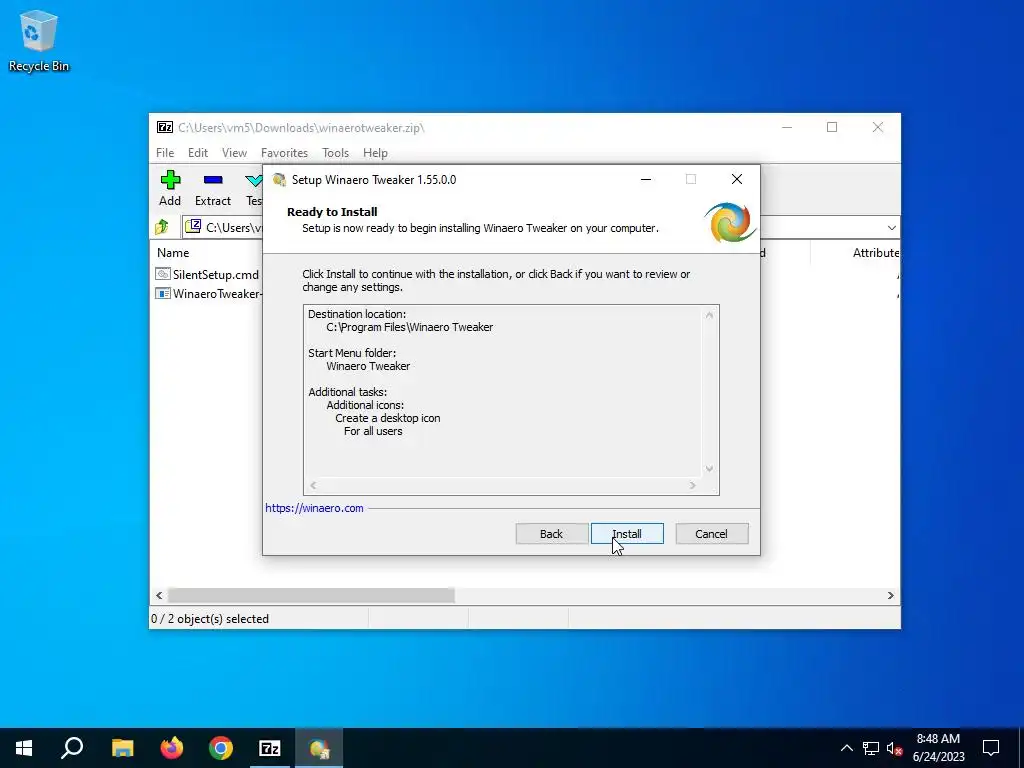
Task: Click the summary box scroll left arrow
Action: point(313,485)
